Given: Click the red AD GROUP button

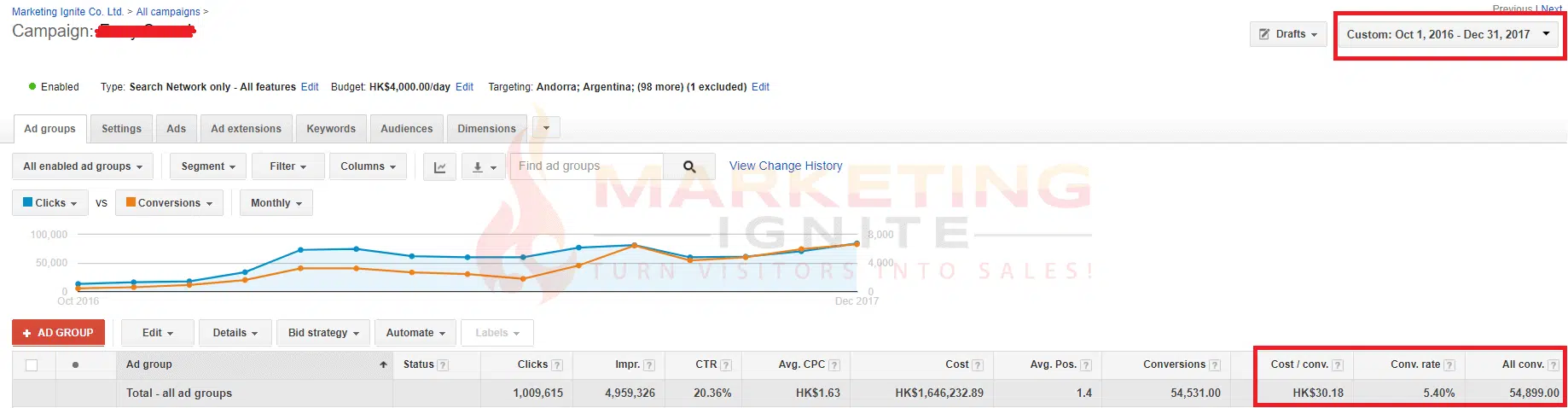Looking at the screenshot, I should [x=58, y=333].
